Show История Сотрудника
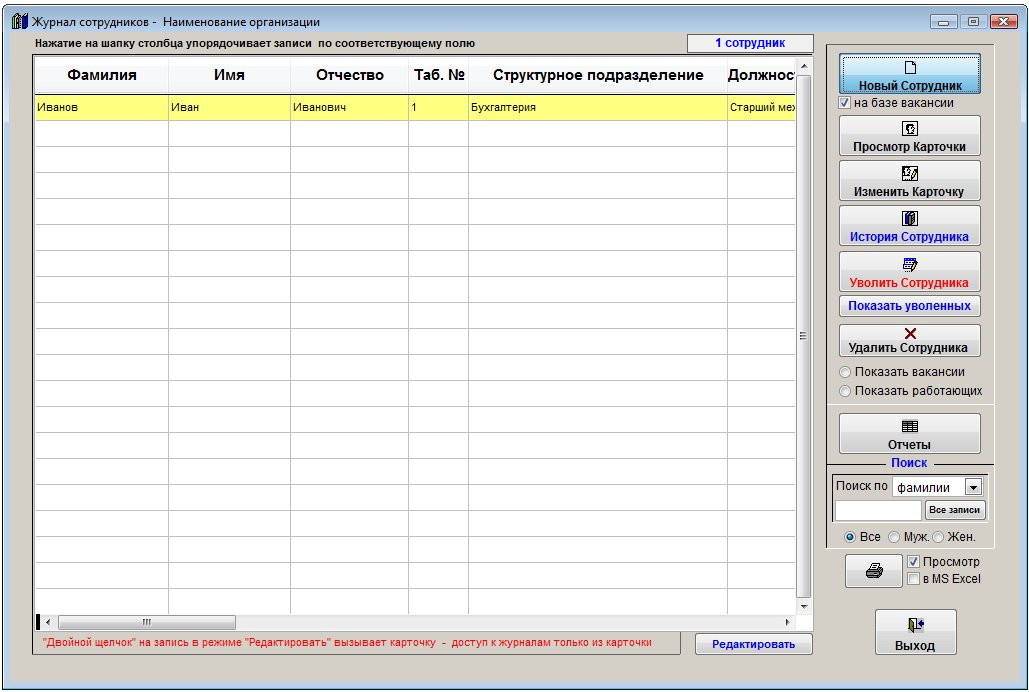1029x692 pixels. (x=909, y=226)
